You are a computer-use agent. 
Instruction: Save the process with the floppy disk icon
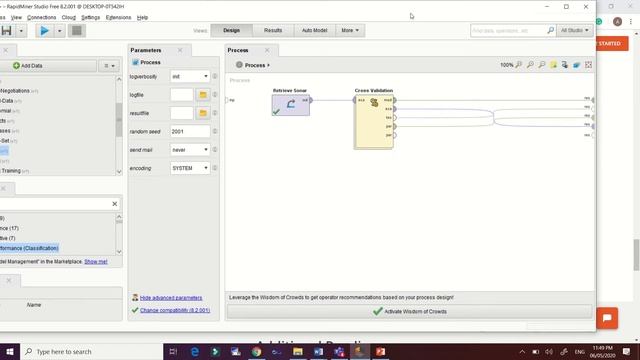point(7,31)
